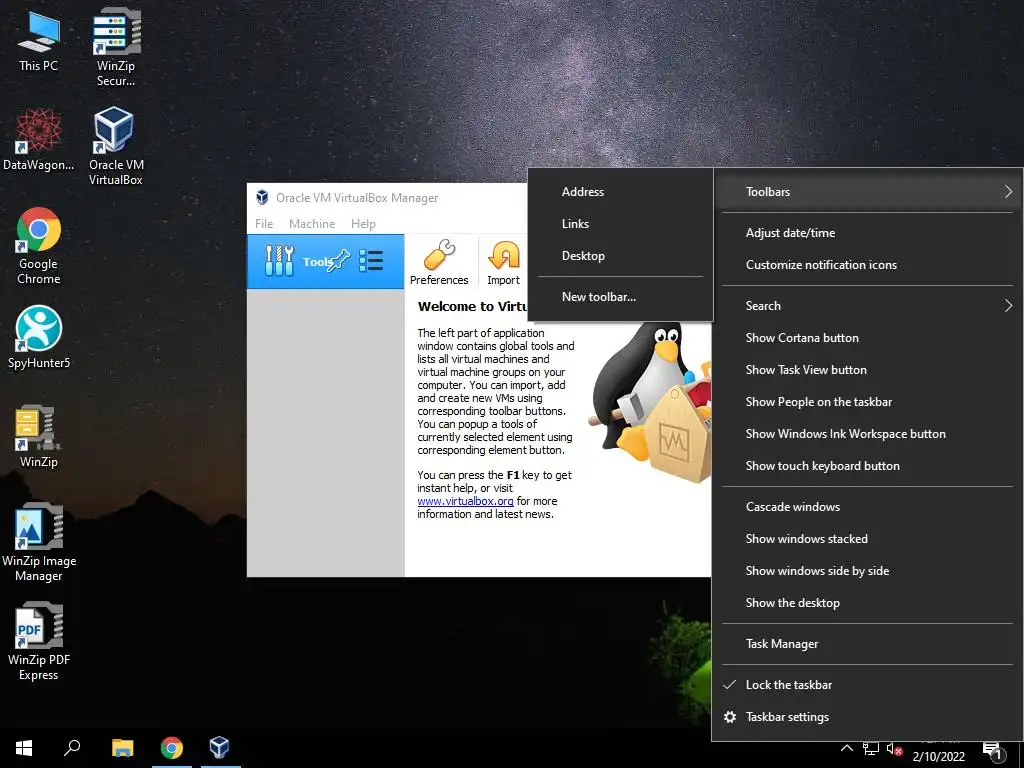1024x768 pixels.
Task: Toggle Show Cortana button
Action: tap(867, 338)
